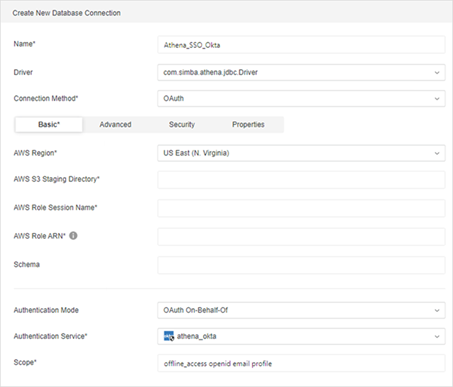Viewport: 453px width, 387px height.
Task: Click the athena_okta service icon
Action: (x=169, y=336)
